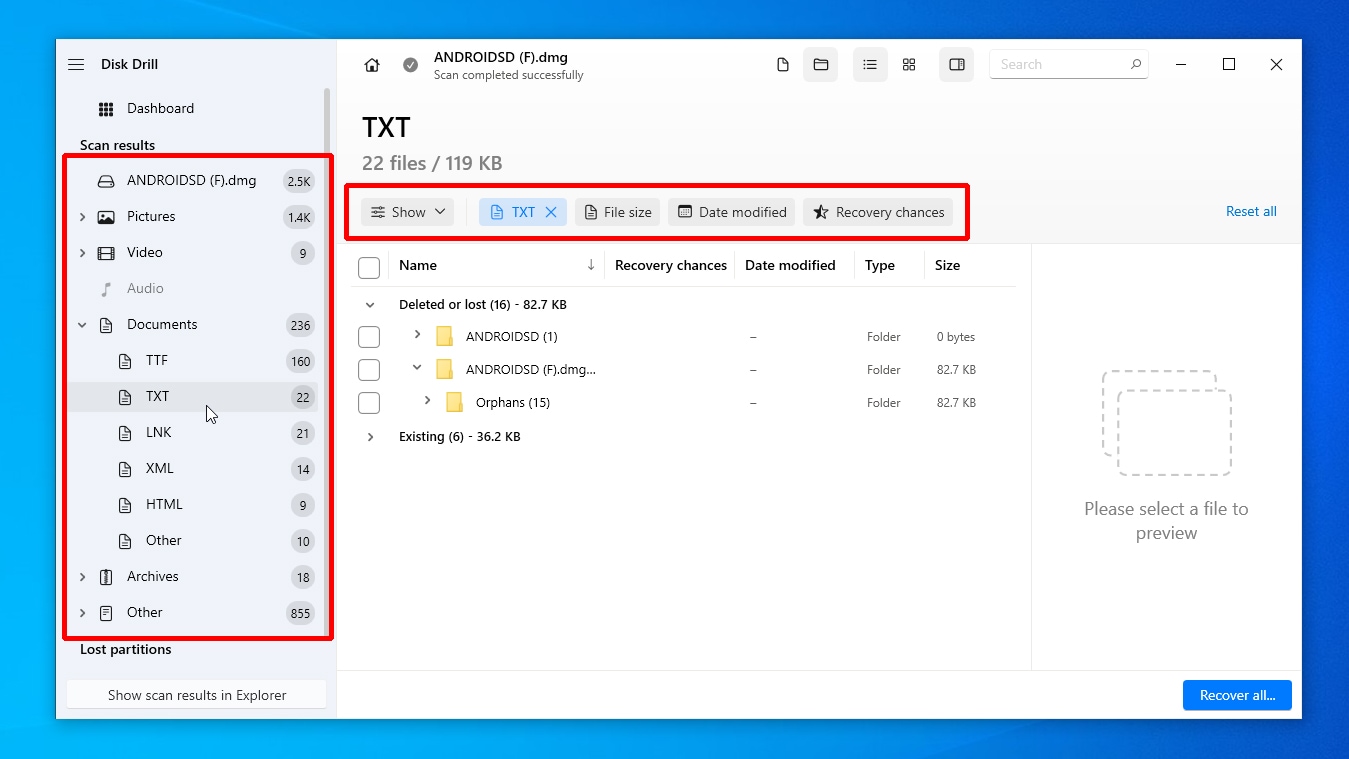Click the sidebar vertical scrollbar

(327, 360)
